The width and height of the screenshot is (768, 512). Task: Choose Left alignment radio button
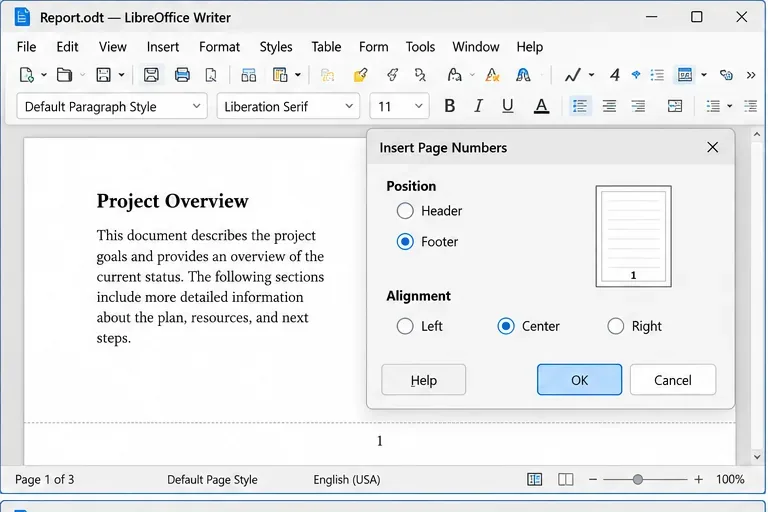pyautogui.click(x=405, y=326)
